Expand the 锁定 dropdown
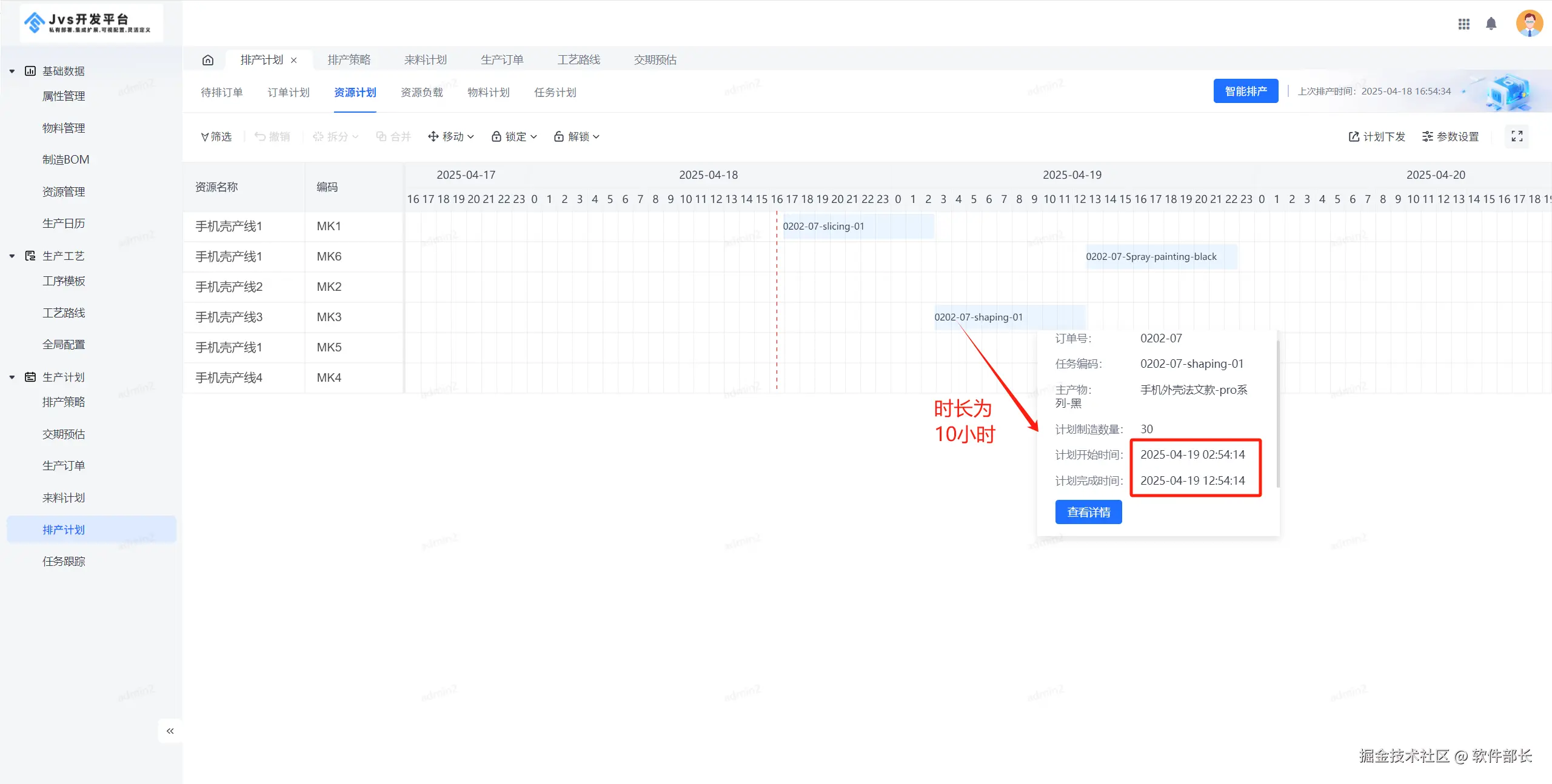 [514, 136]
